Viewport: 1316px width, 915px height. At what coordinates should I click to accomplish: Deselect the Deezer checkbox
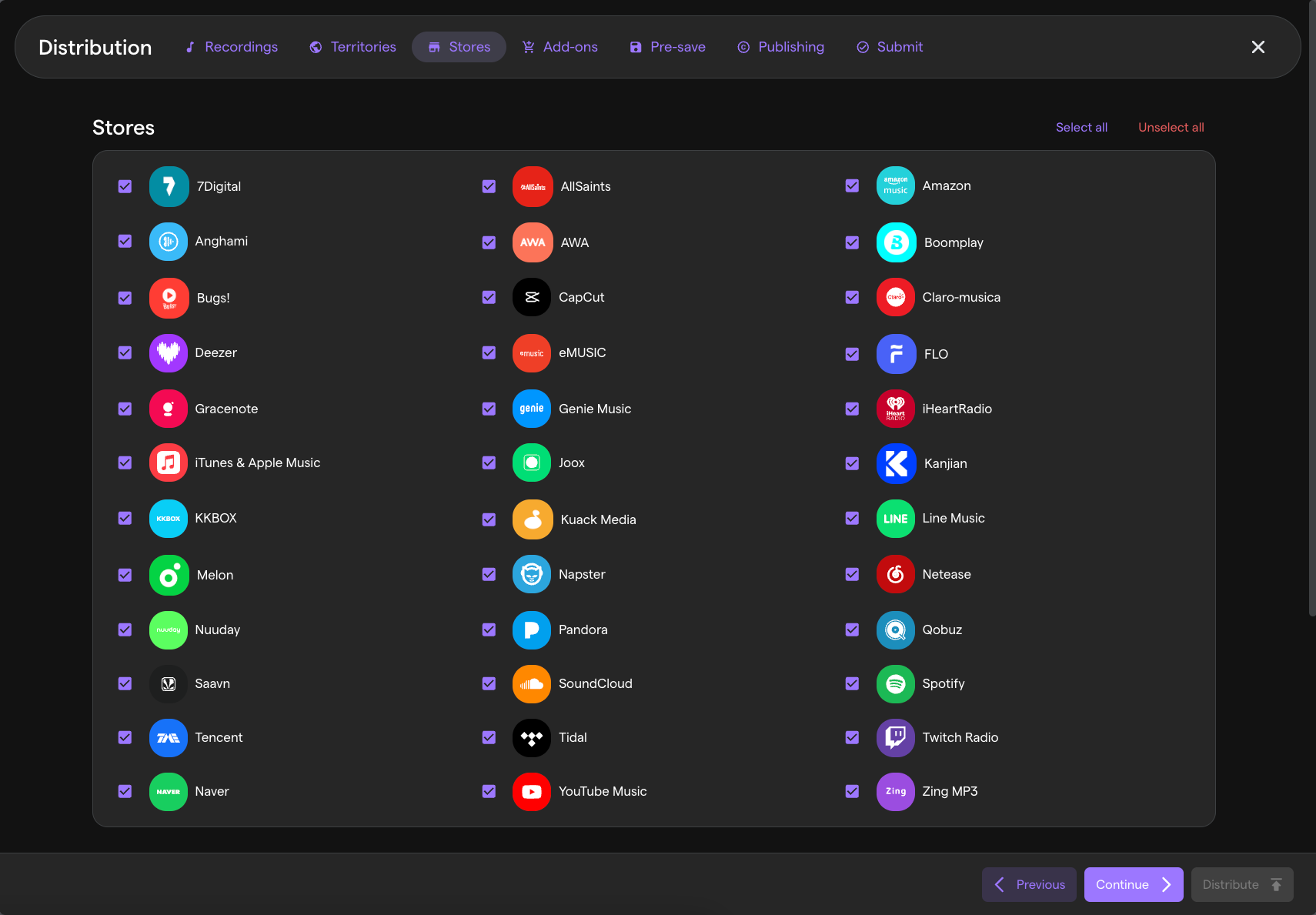[x=125, y=352]
